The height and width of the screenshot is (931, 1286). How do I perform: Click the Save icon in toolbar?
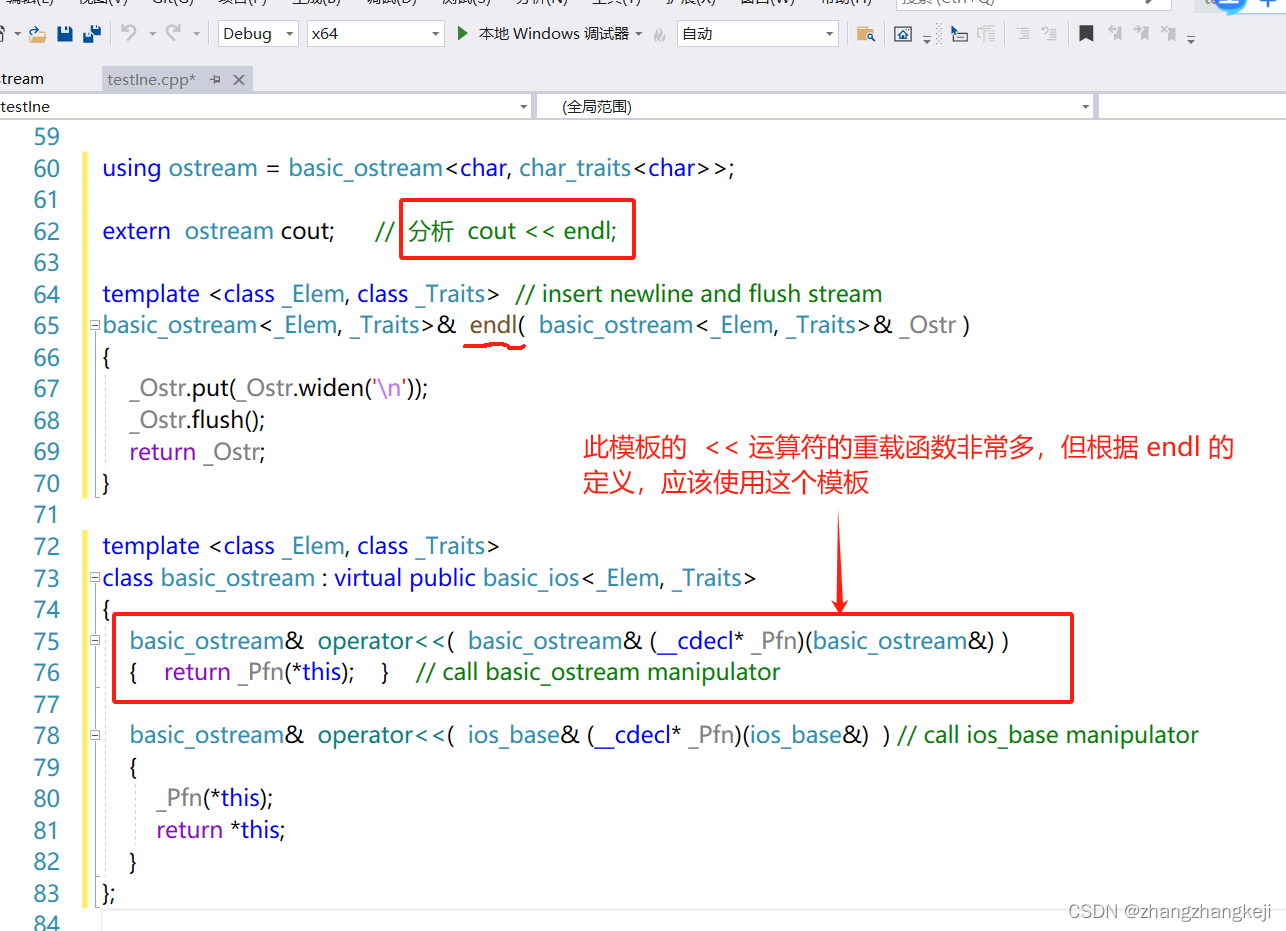pyautogui.click(x=65, y=34)
